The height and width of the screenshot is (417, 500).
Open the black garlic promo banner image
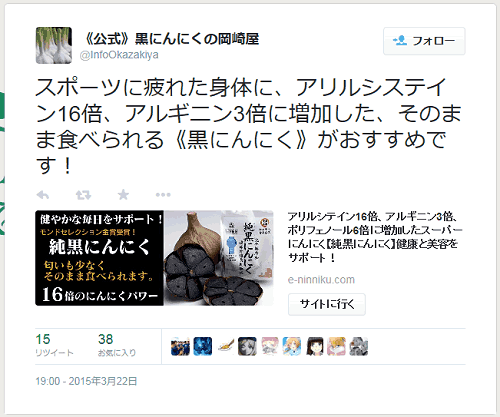[154, 258]
